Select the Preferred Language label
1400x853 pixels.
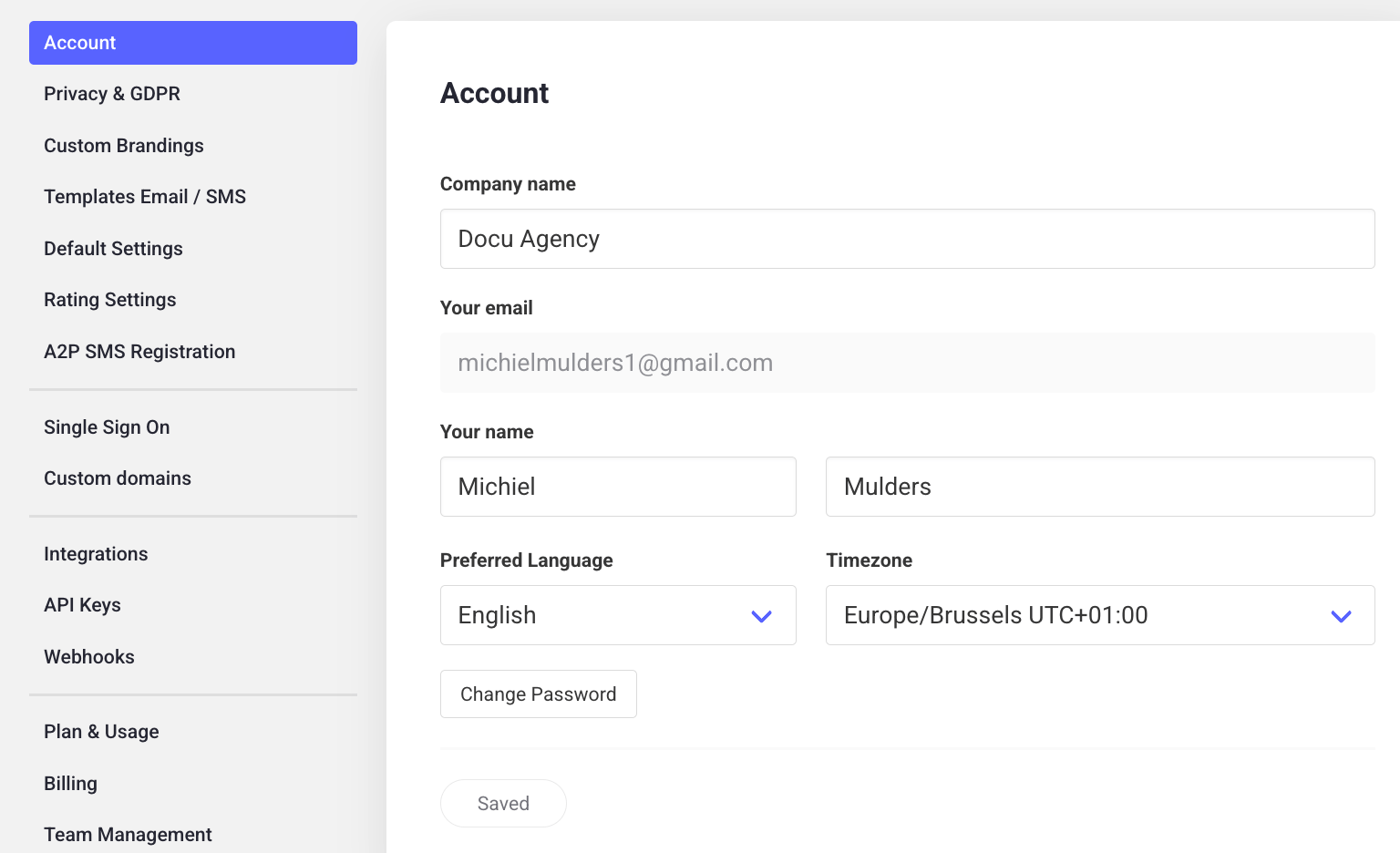coord(527,560)
